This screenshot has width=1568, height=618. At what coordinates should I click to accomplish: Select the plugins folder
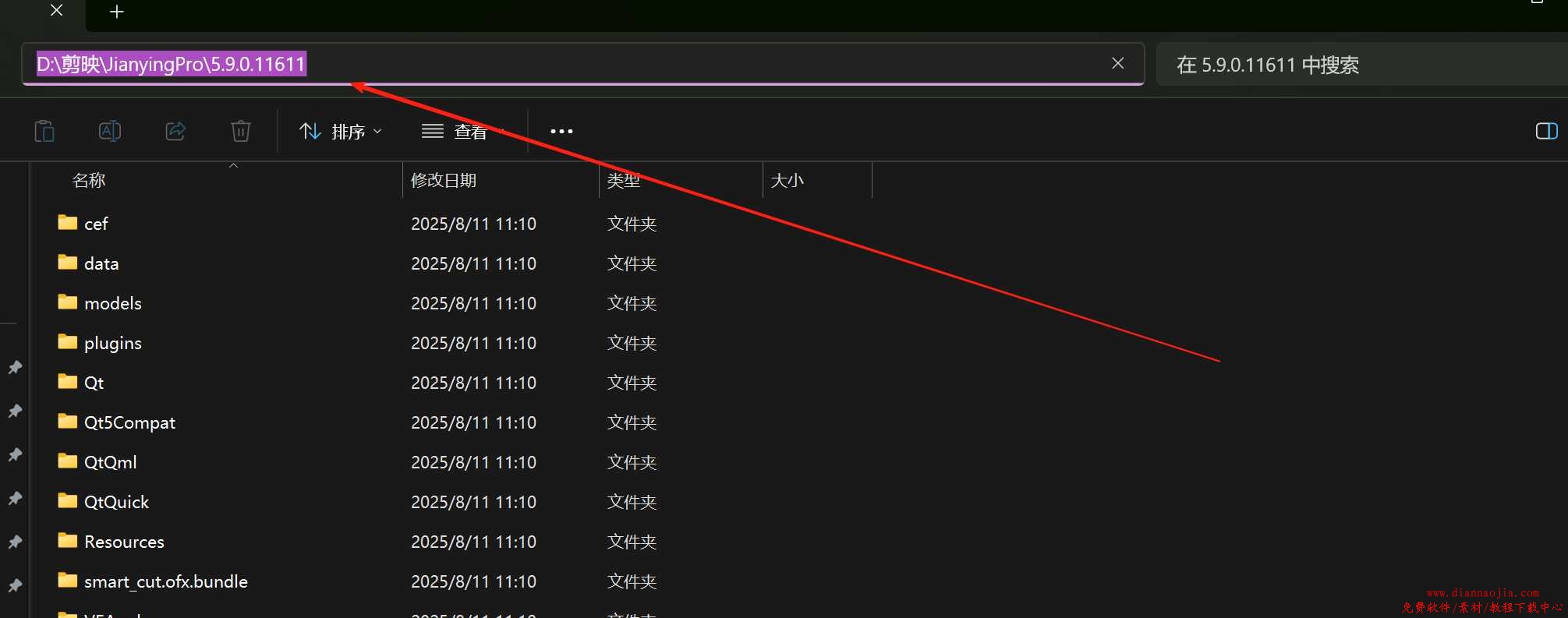tap(112, 344)
